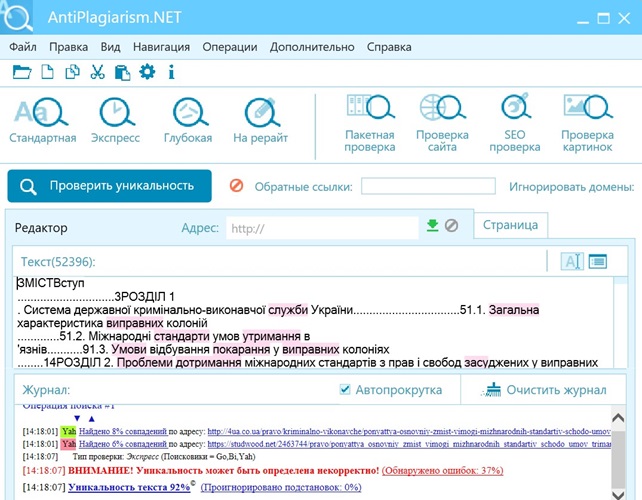This screenshot has width=642, height=500.
Task: Click Проверить уникальность button
Action: coord(109,186)
